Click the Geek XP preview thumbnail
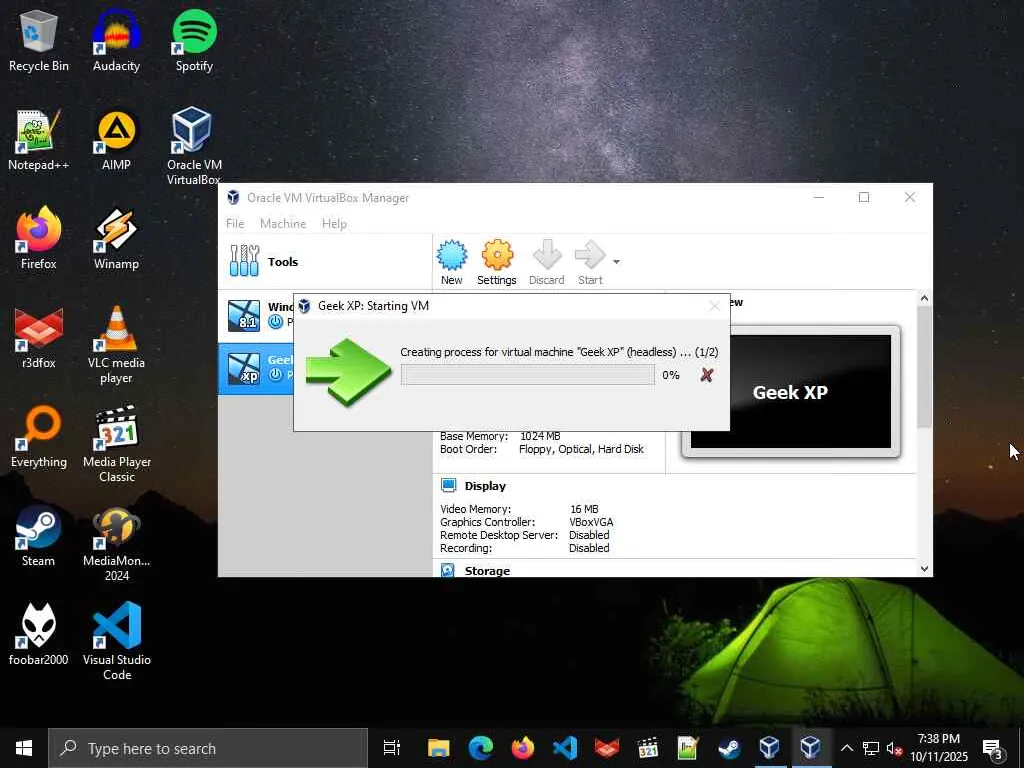 791,391
